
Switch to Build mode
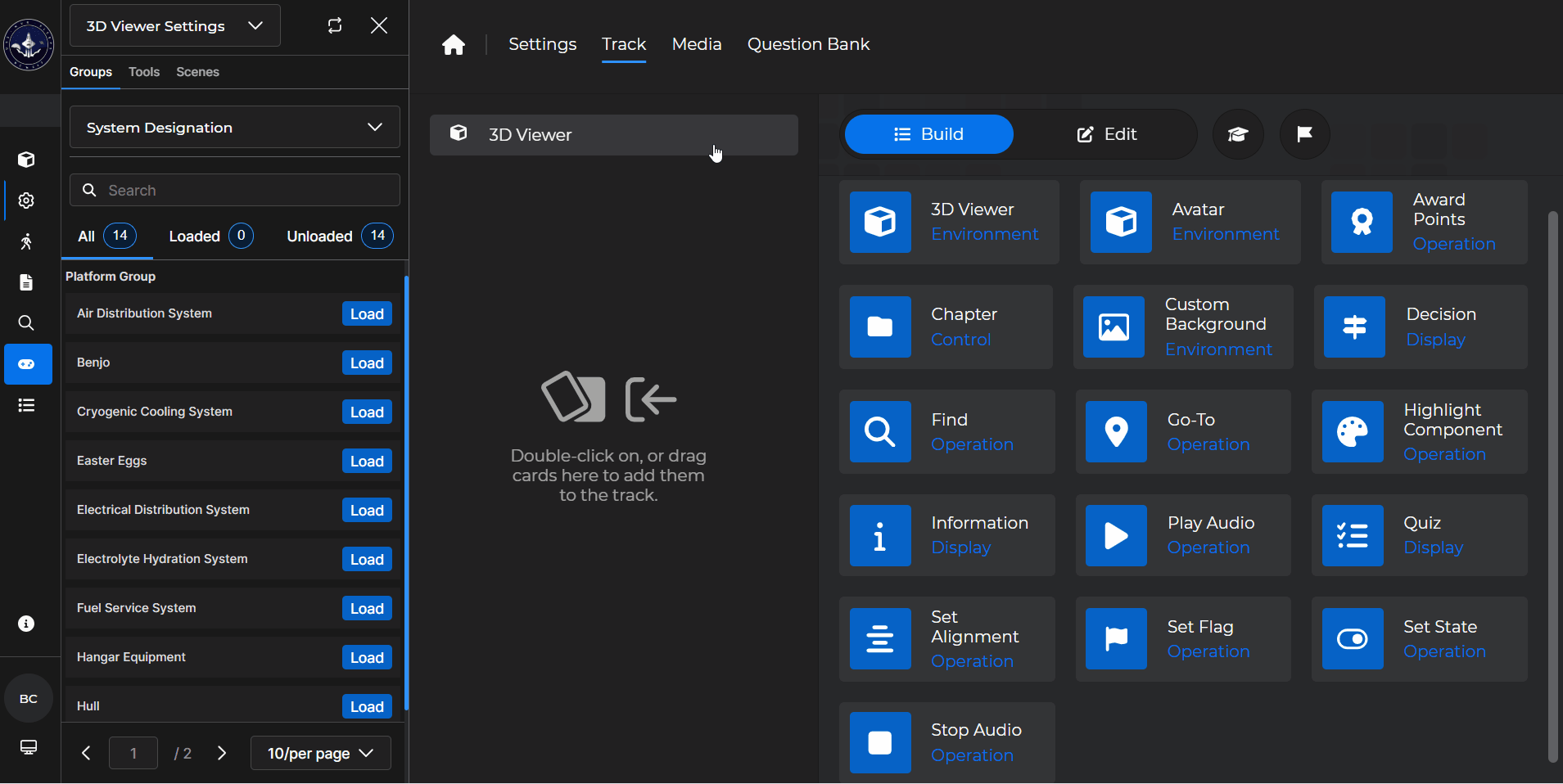click(x=929, y=134)
